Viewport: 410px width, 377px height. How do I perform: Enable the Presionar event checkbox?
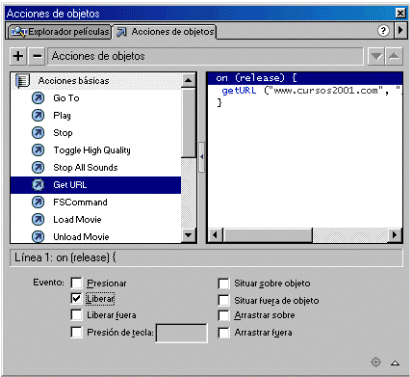tap(76, 283)
